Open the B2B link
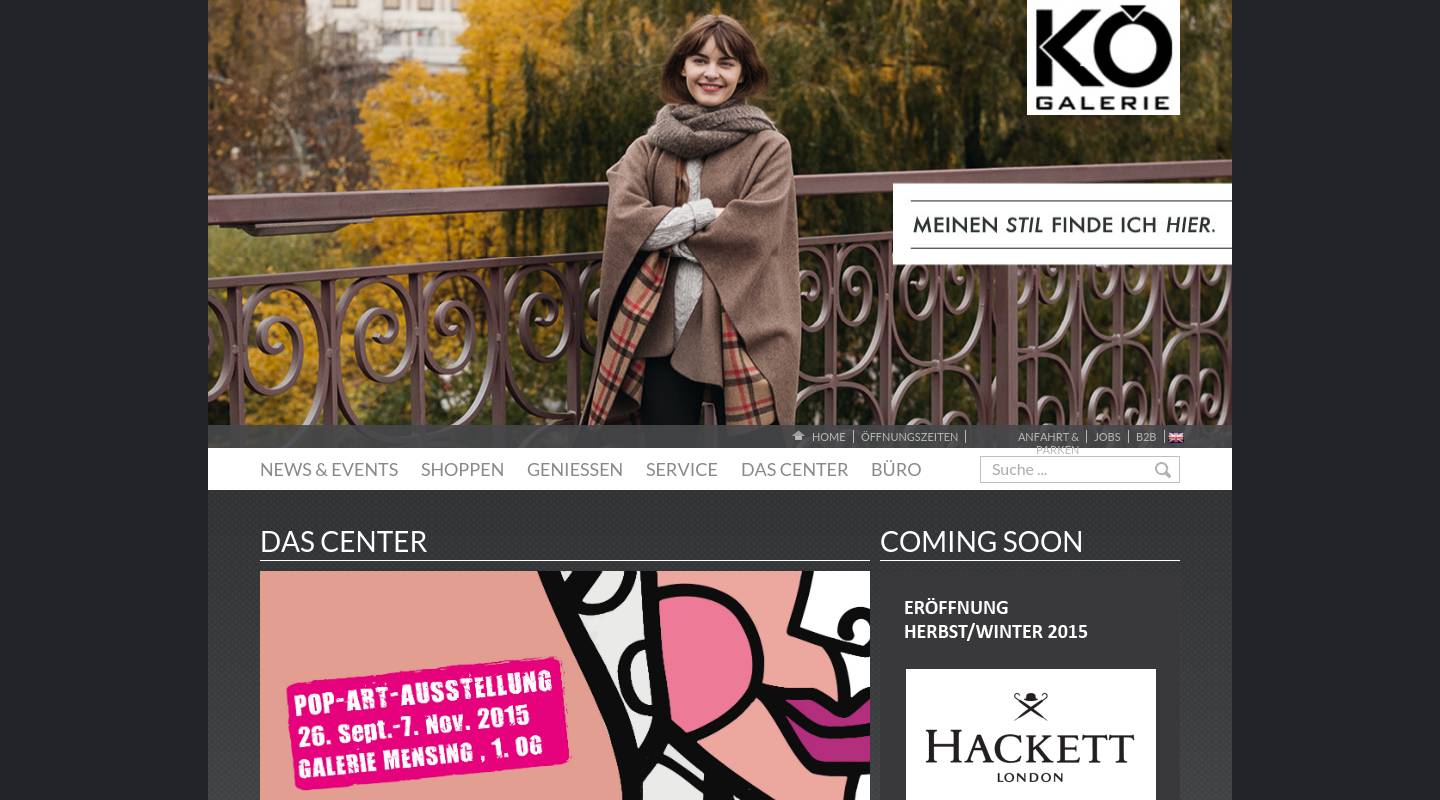 1146,437
